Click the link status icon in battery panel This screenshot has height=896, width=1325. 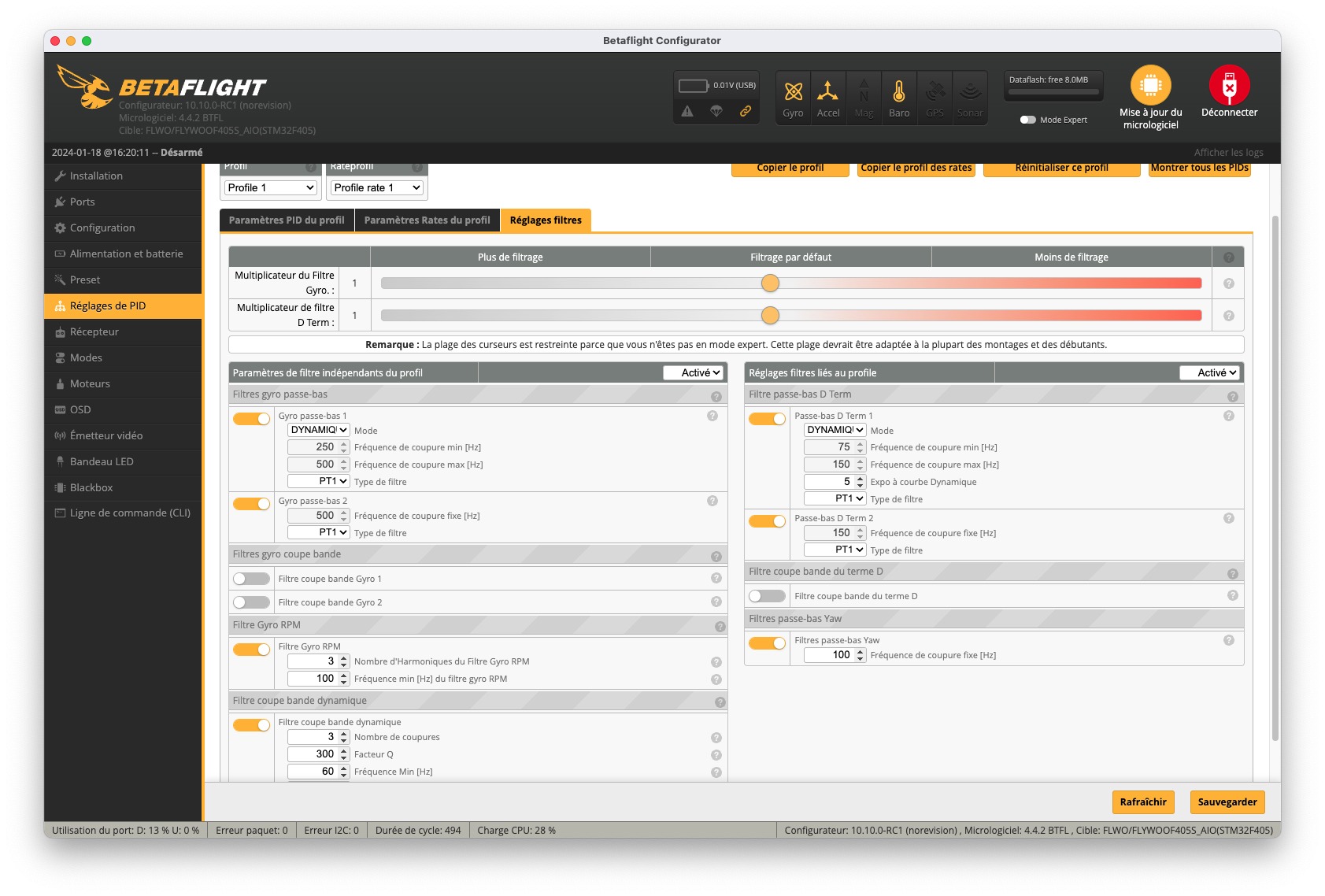[745, 111]
